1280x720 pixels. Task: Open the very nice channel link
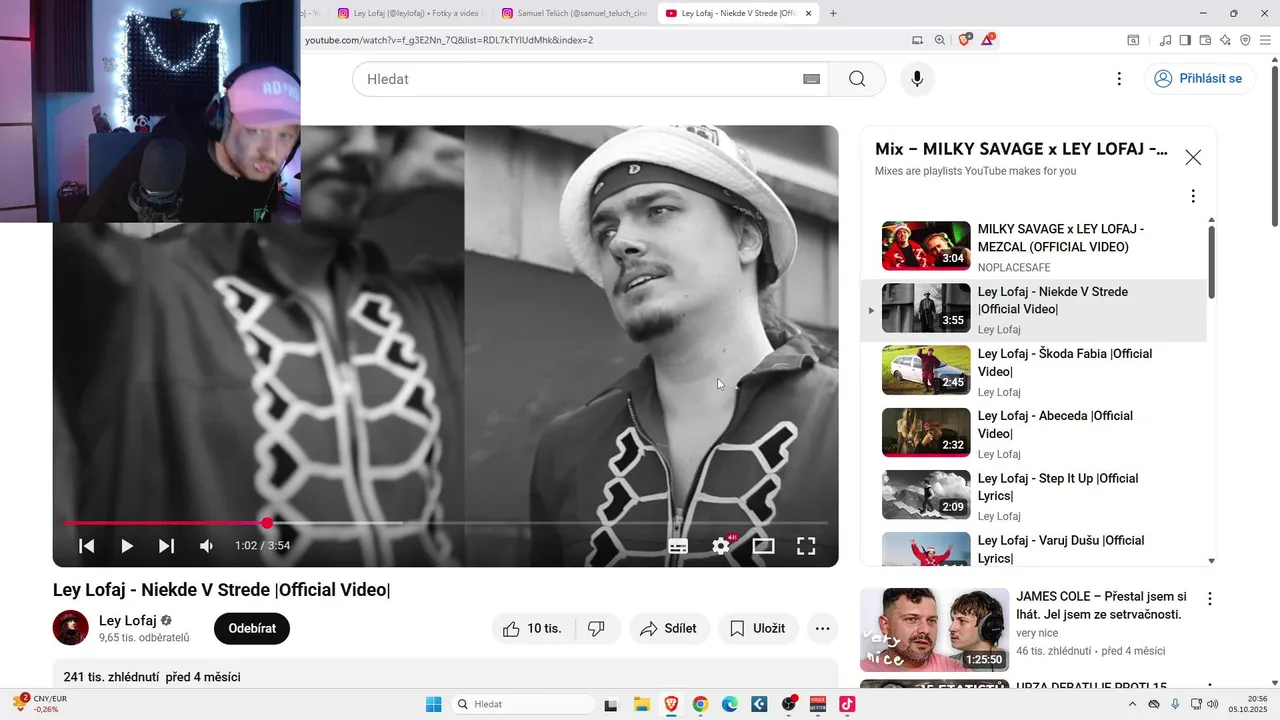1037,633
